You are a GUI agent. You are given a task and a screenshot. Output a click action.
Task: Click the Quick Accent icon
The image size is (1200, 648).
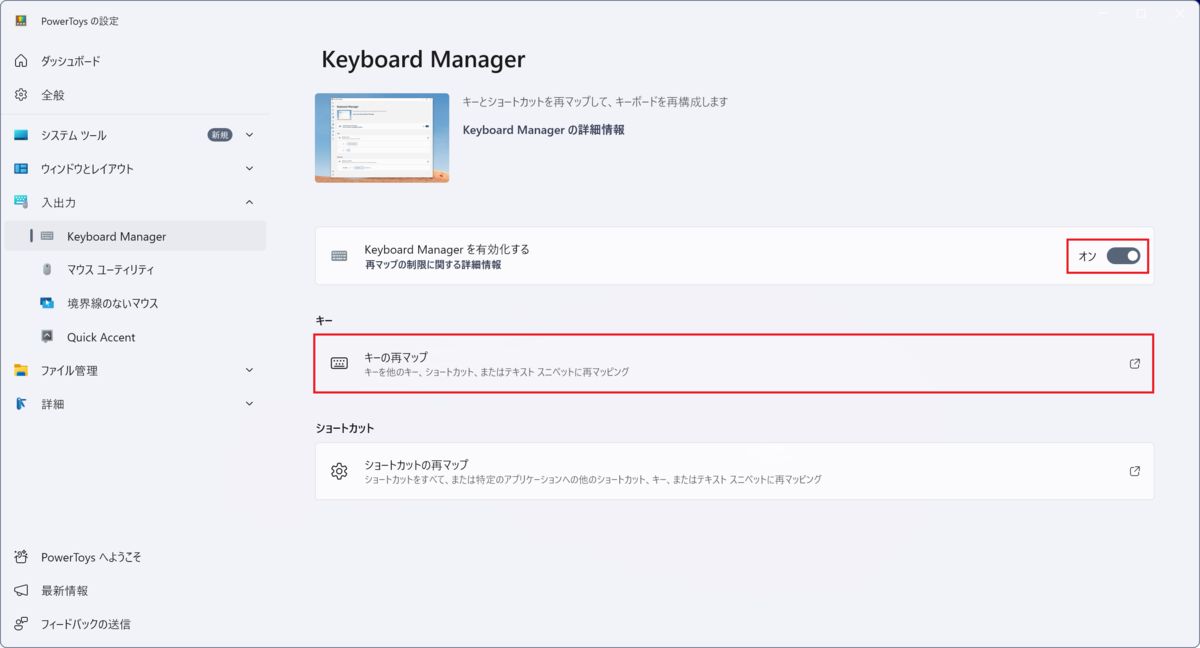tap(47, 337)
